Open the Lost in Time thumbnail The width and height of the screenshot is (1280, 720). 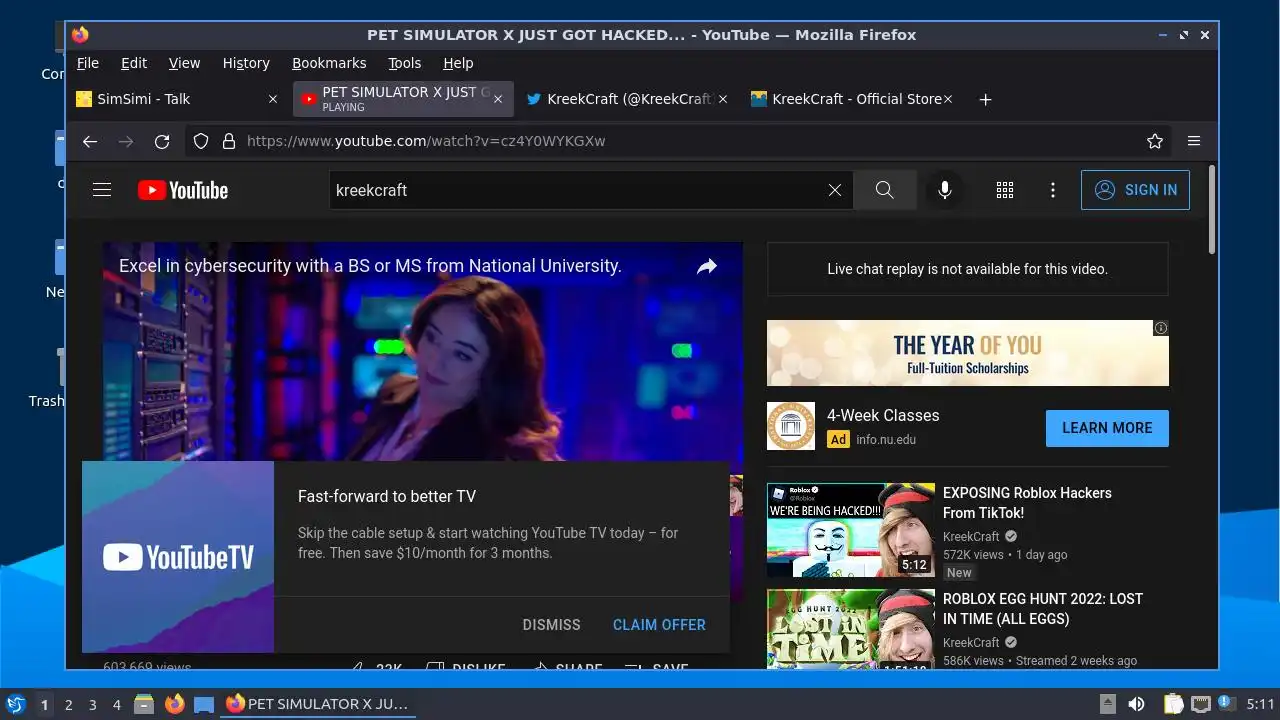pos(851,629)
